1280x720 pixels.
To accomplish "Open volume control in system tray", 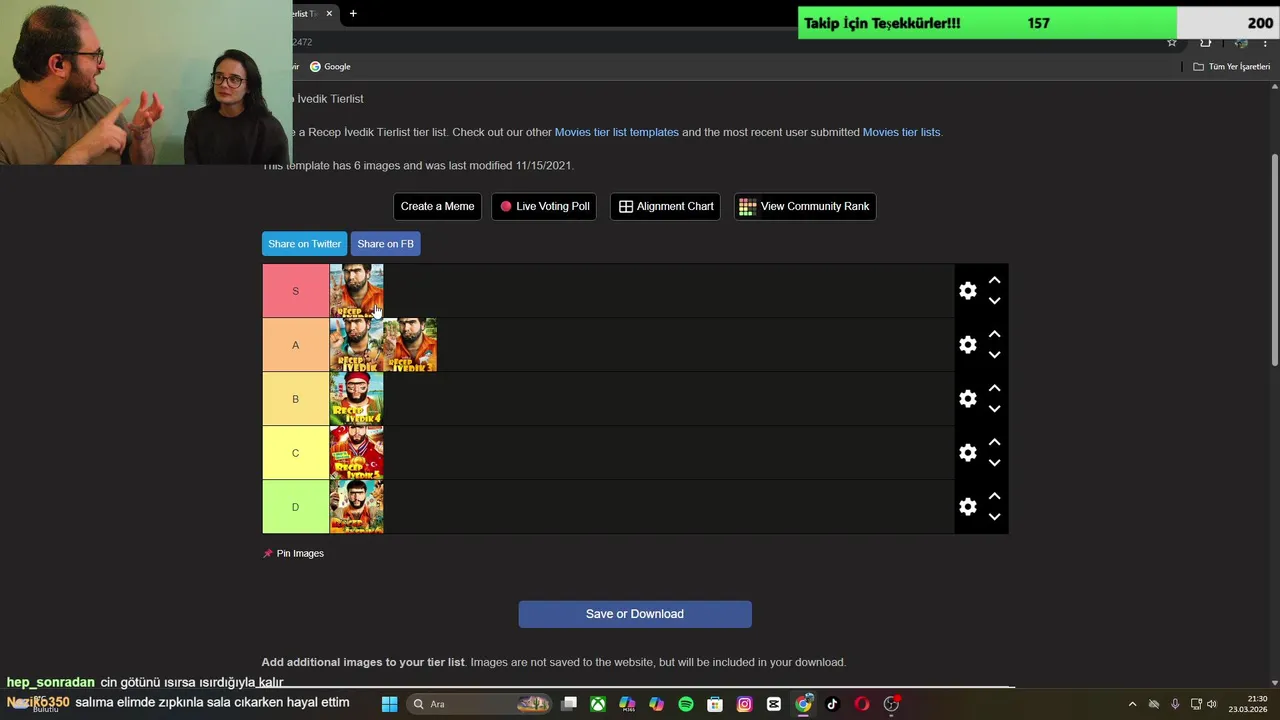I will (1212, 704).
